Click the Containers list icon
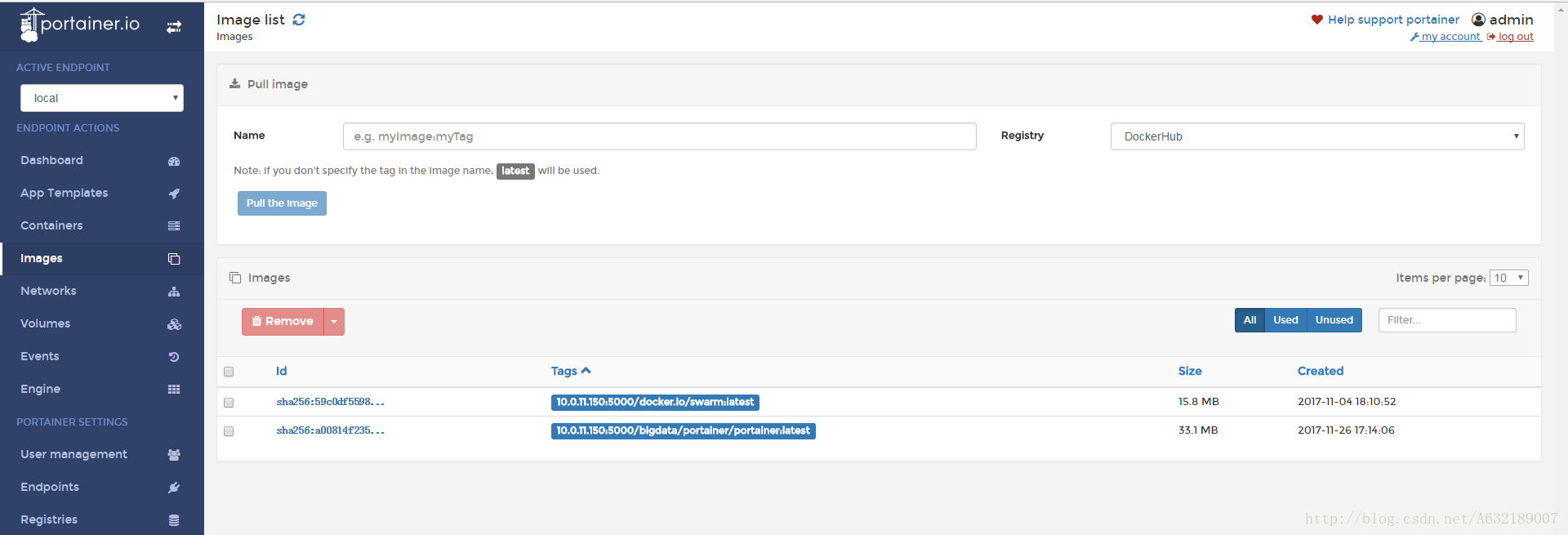 click(x=174, y=226)
